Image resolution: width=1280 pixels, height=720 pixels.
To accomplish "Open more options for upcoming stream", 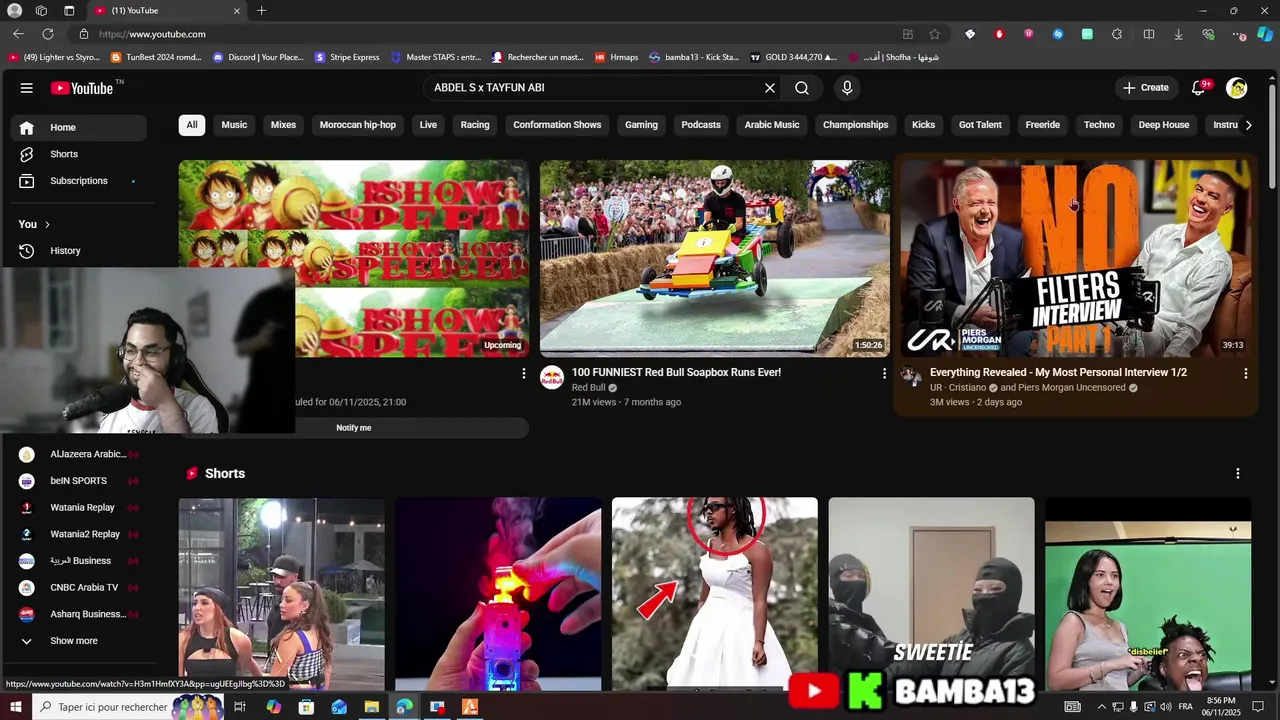I will coord(523,373).
